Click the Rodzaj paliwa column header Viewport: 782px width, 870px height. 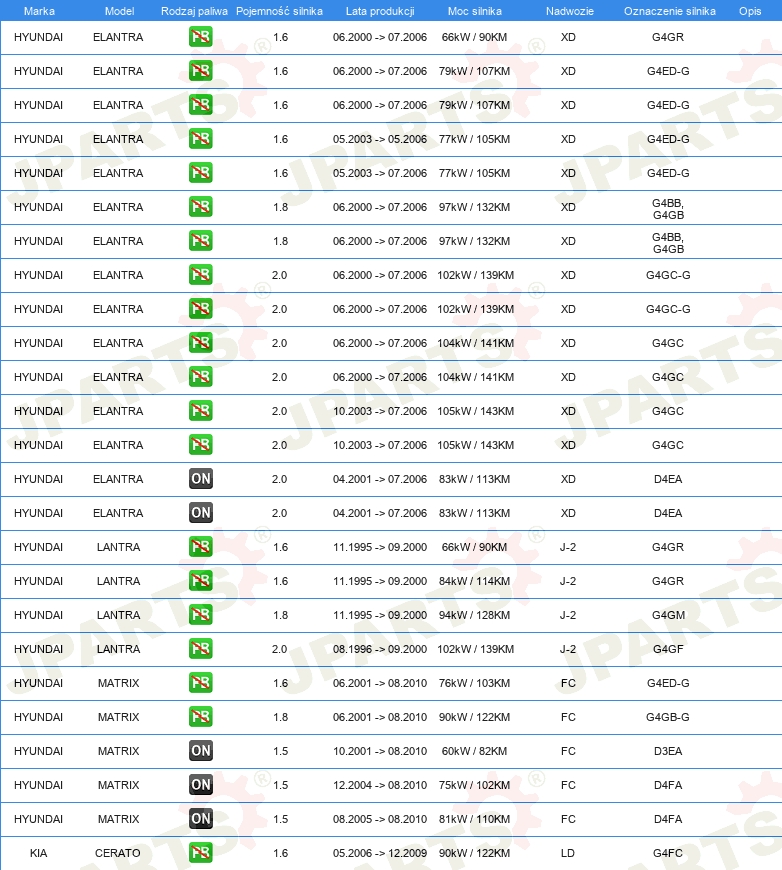tap(194, 11)
